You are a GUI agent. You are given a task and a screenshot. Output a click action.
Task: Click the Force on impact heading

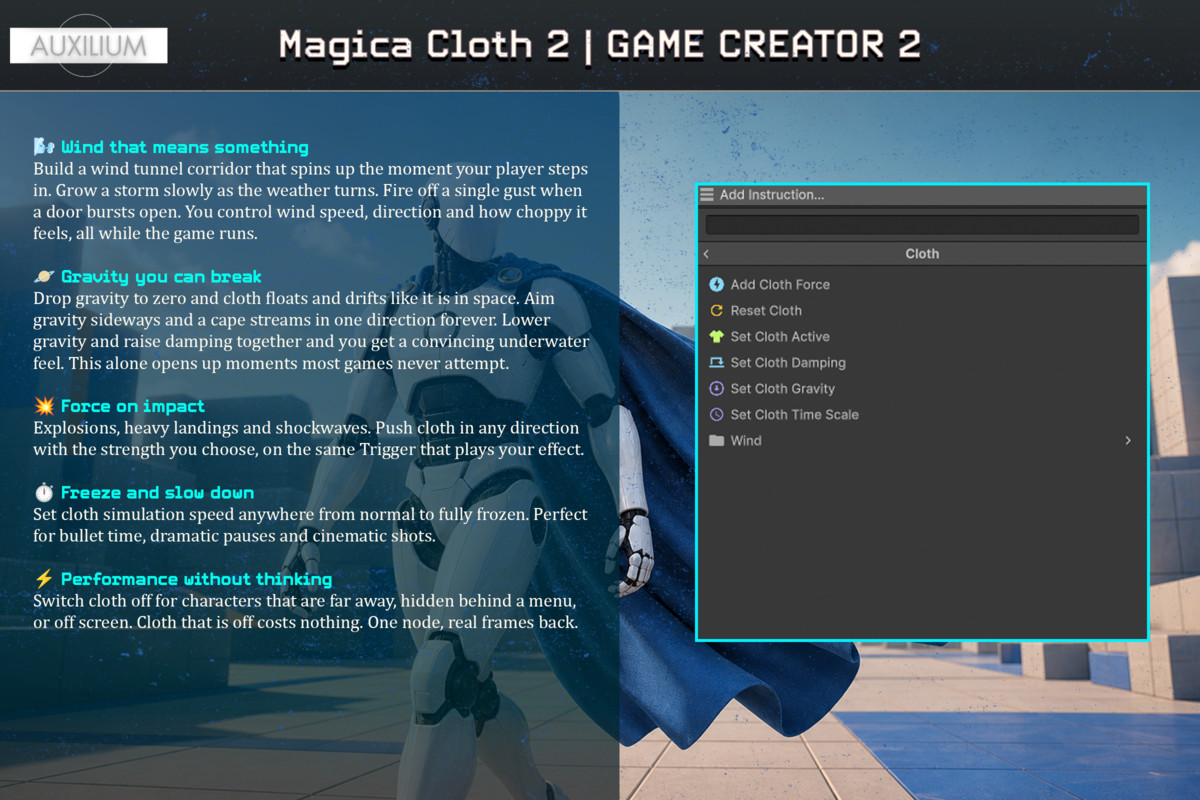(133, 406)
